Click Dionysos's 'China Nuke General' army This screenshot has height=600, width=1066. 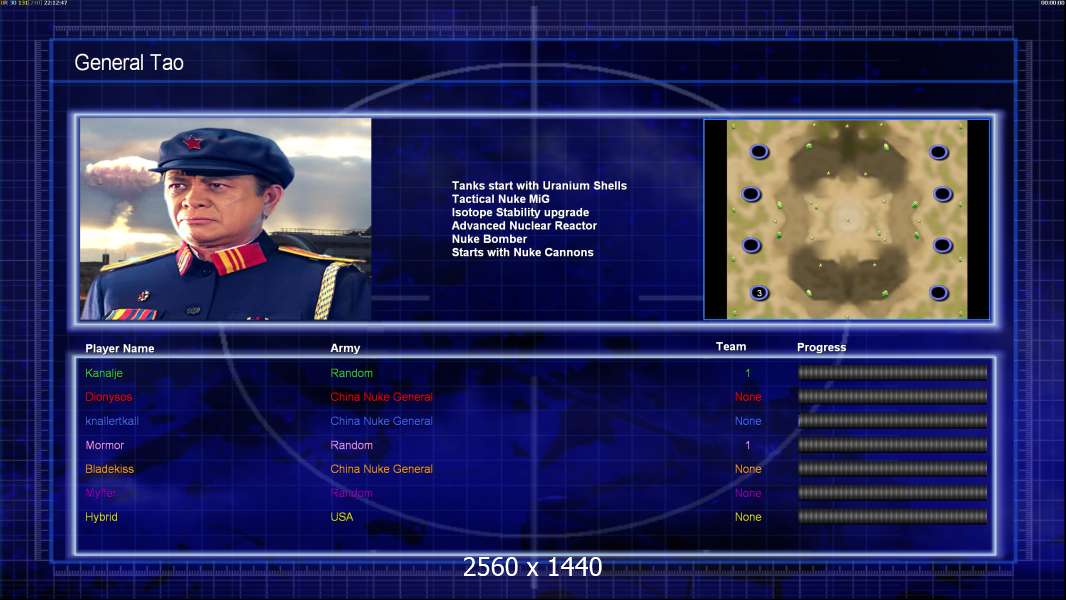pos(381,397)
